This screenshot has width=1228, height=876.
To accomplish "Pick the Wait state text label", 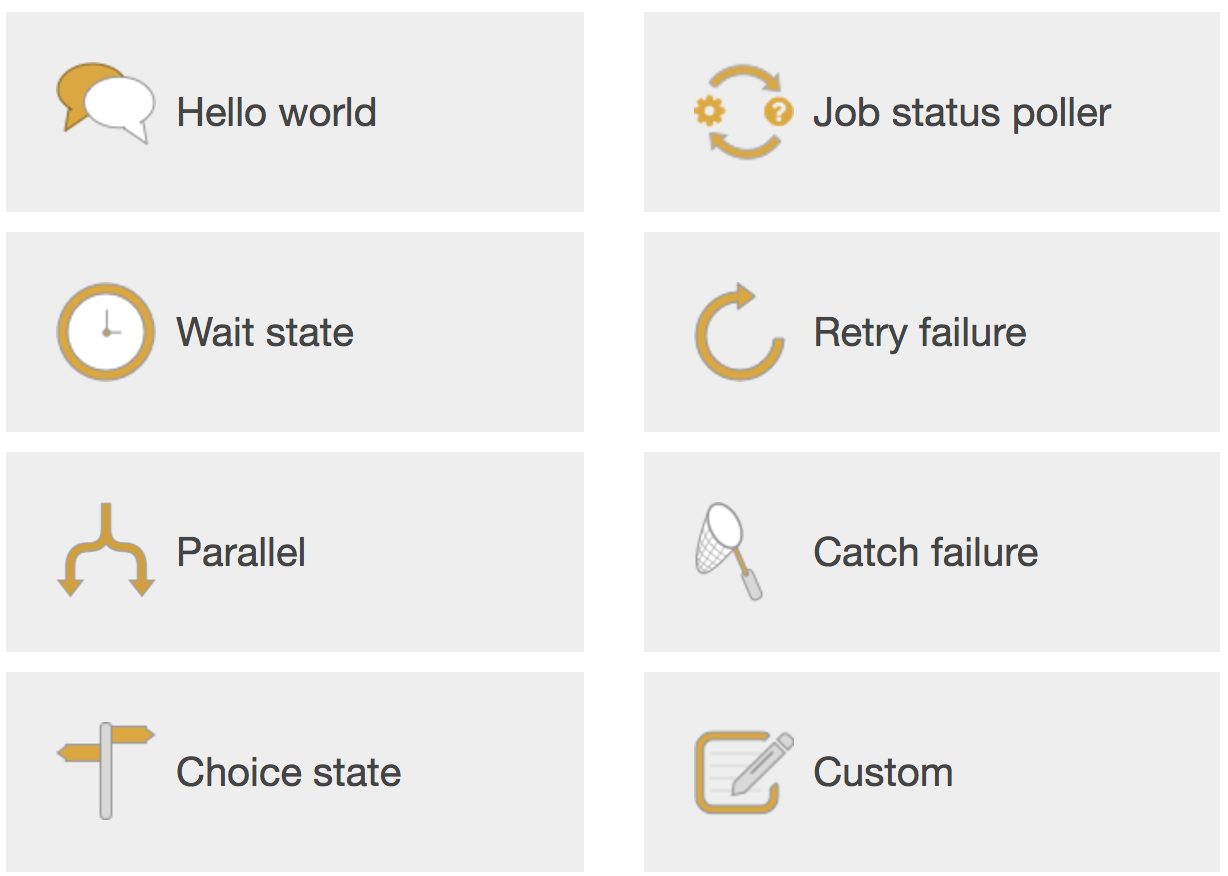I will pyautogui.click(x=265, y=332).
